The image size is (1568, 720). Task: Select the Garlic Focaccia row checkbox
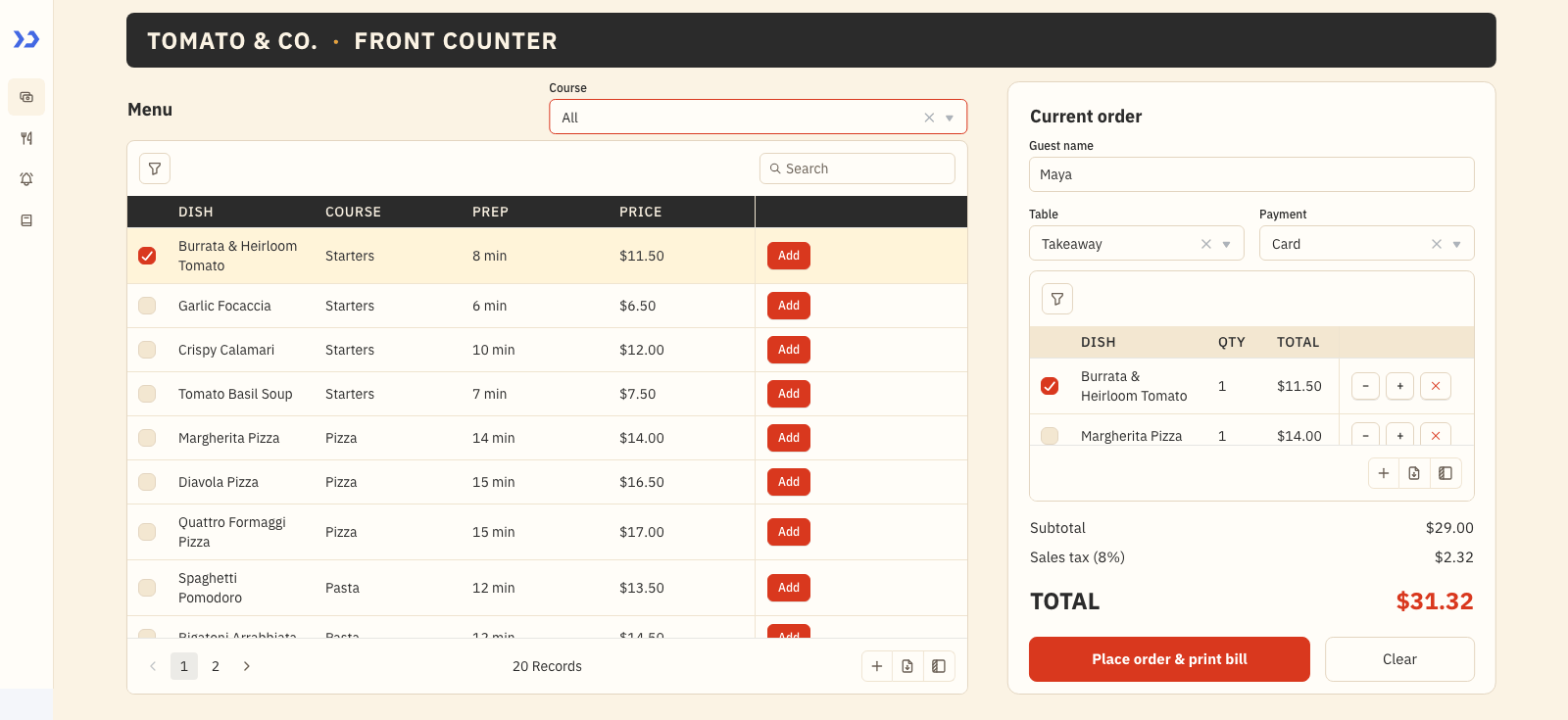pos(147,306)
